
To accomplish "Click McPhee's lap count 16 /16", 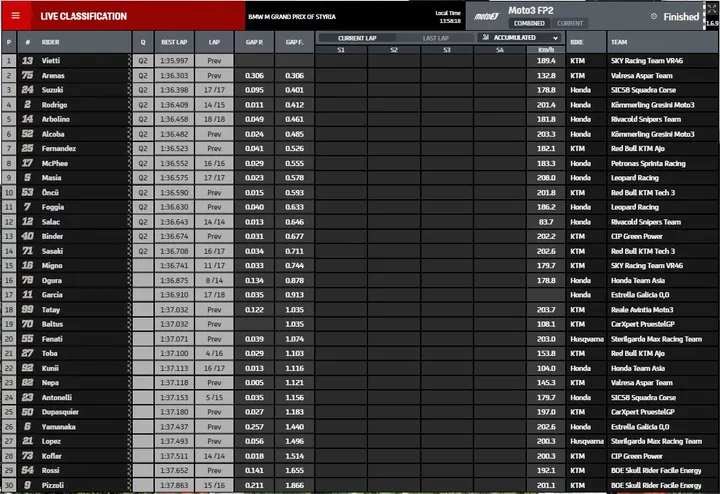I will tap(214, 163).
